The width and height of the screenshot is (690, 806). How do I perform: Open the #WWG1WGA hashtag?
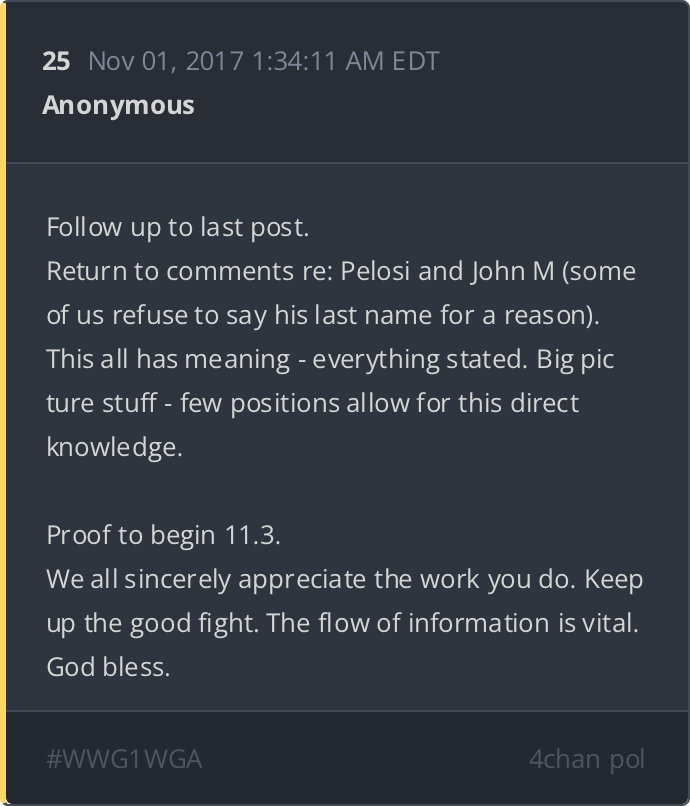coord(124,759)
